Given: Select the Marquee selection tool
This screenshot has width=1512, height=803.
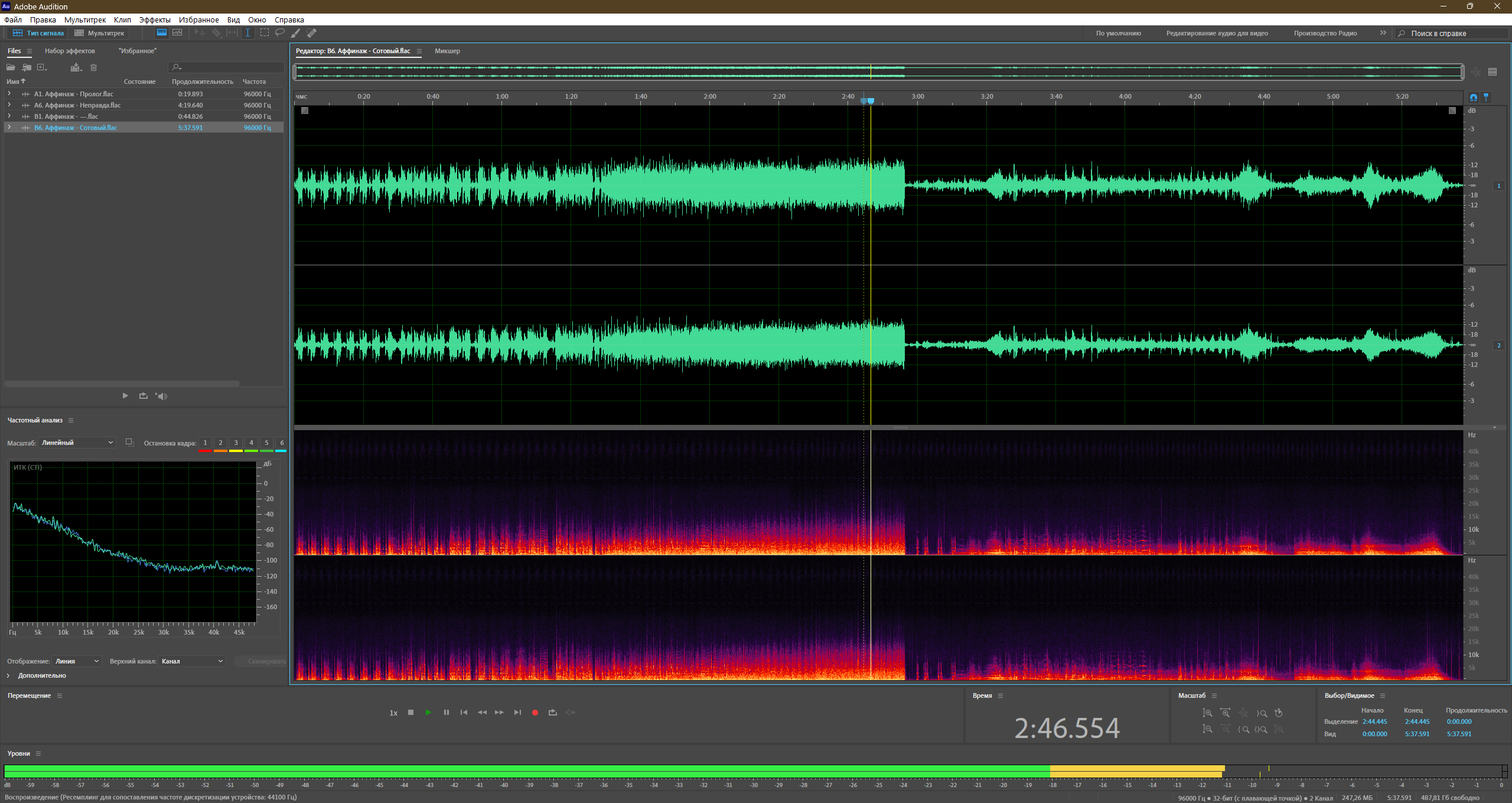Looking at the screenshot, I should (x=264, y=33).
